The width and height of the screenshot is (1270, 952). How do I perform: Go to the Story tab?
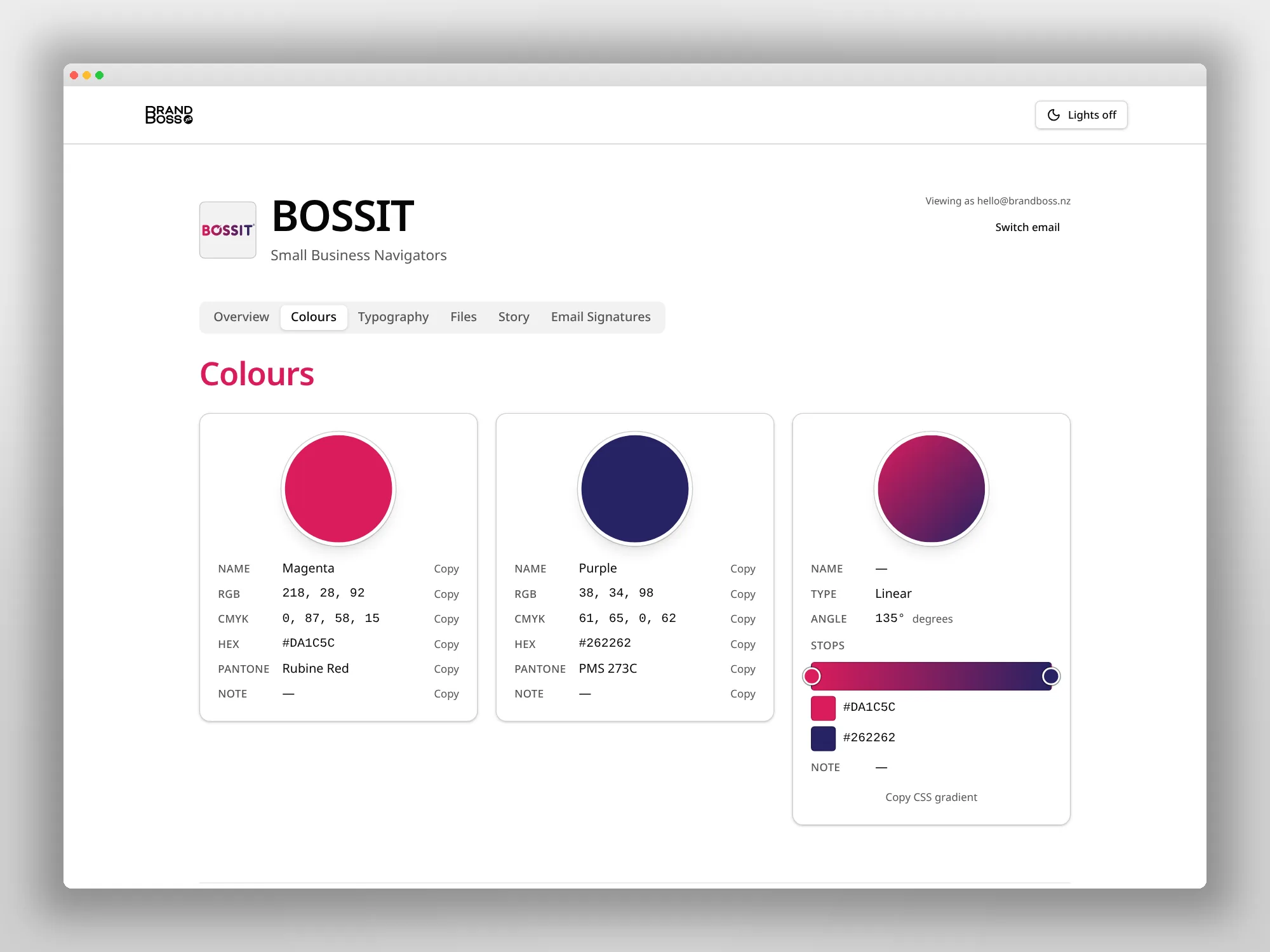[513, 317]
